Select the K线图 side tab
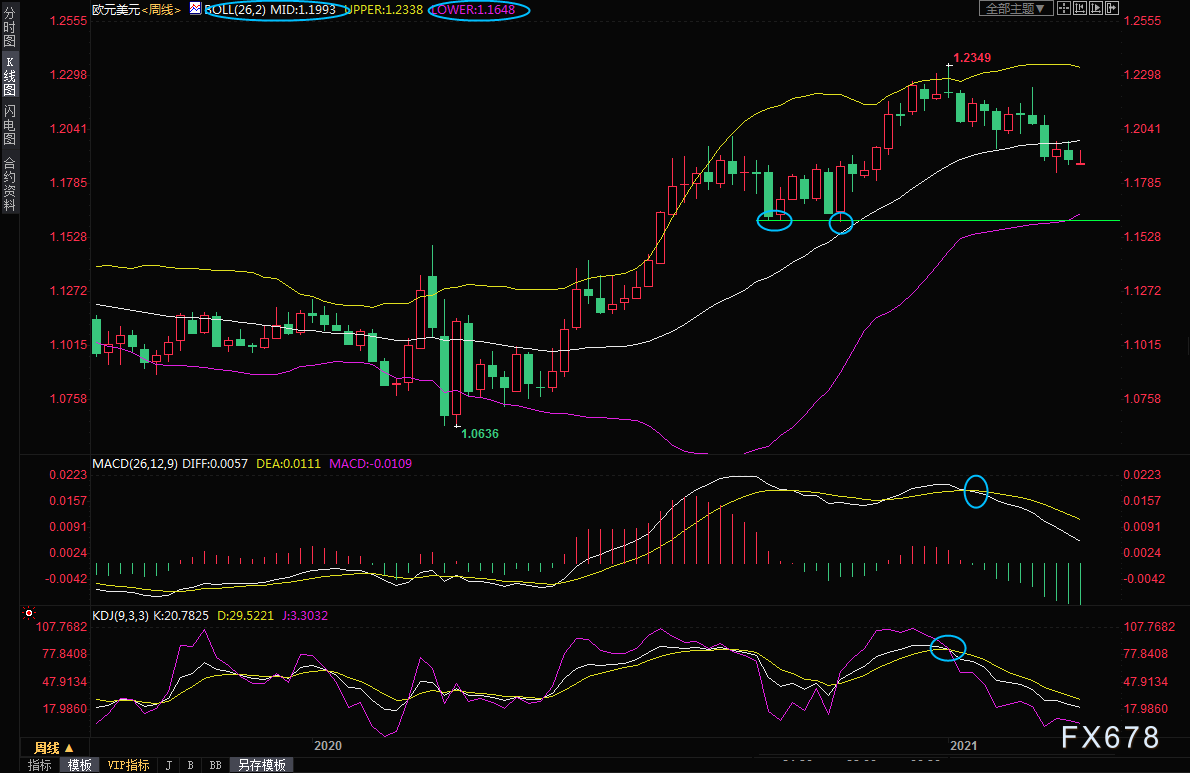Screen dimensions: 1190x773 tap(9, 77)
